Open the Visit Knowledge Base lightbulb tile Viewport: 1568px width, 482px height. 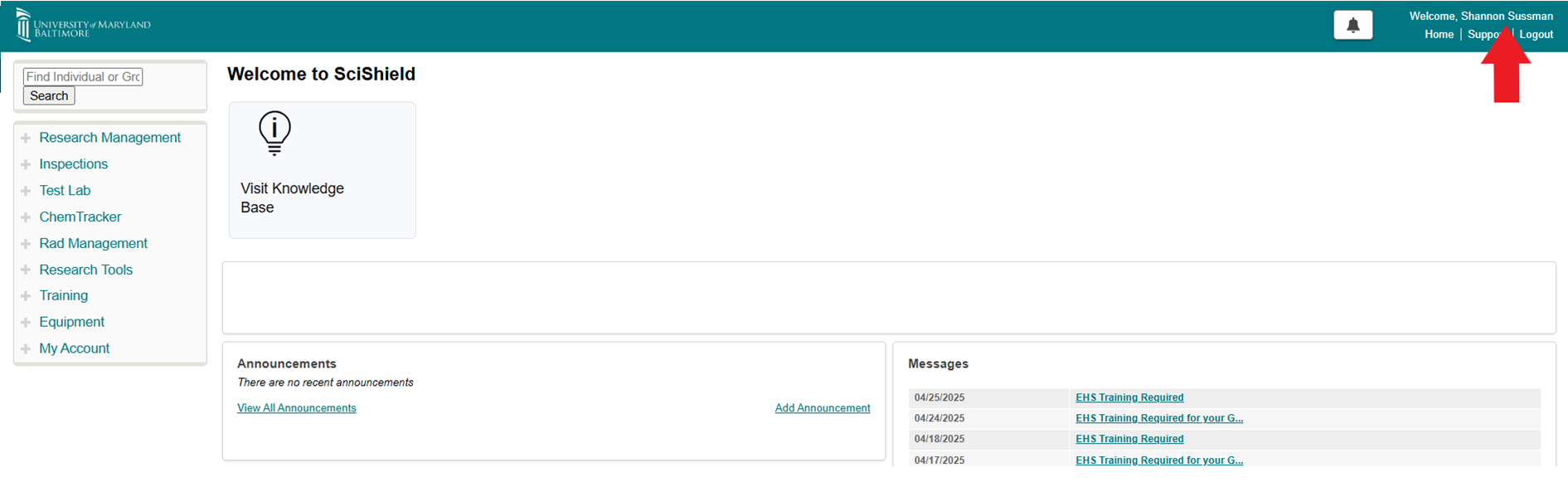pyautogui.click(x=322, y=170)
